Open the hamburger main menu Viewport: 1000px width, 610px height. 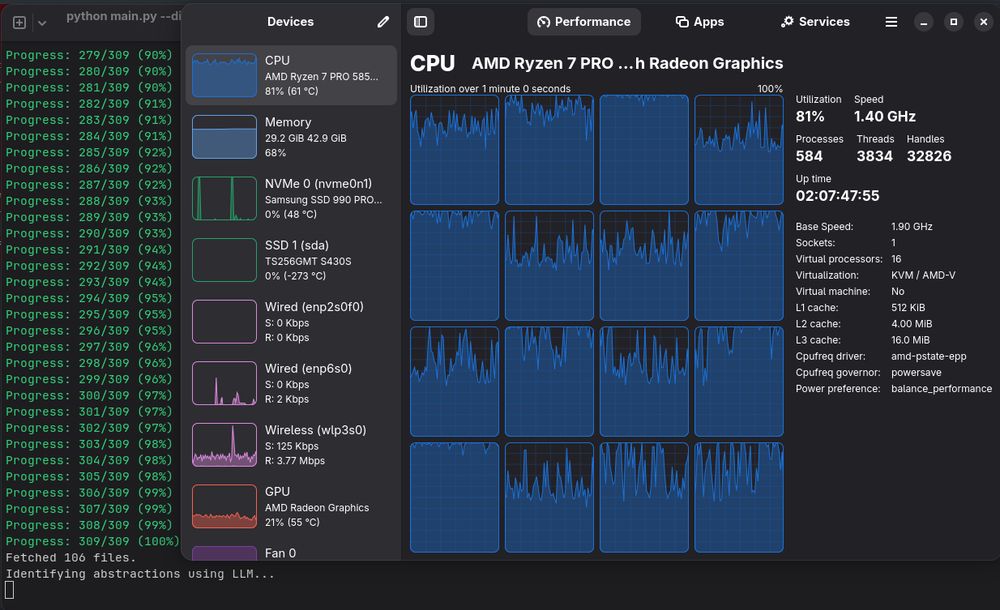pos(892,21)
